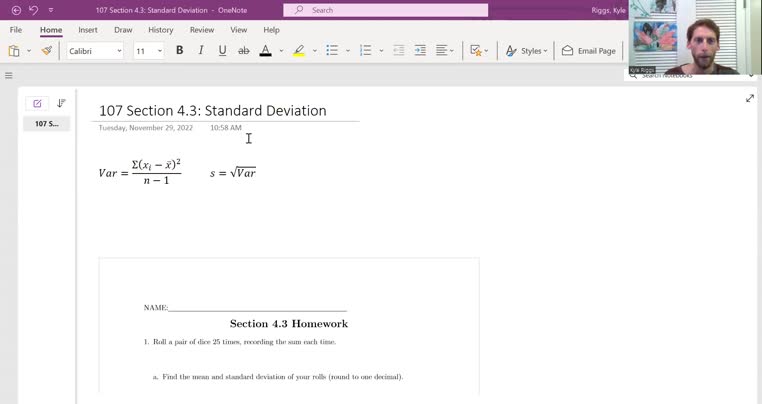Increase indent of the paragraph
Viewport: 762px width, 404px height.
click(420, 51)
